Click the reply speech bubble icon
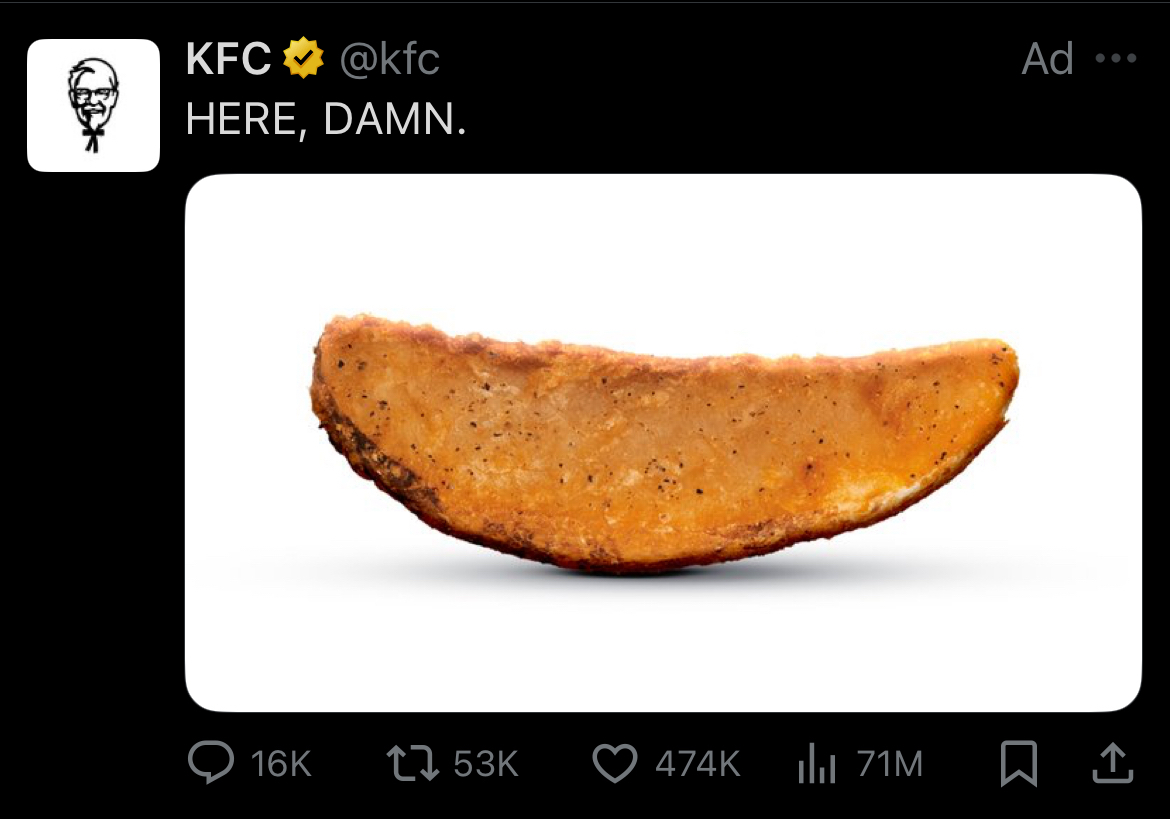1170x819 pixels. 210,764
